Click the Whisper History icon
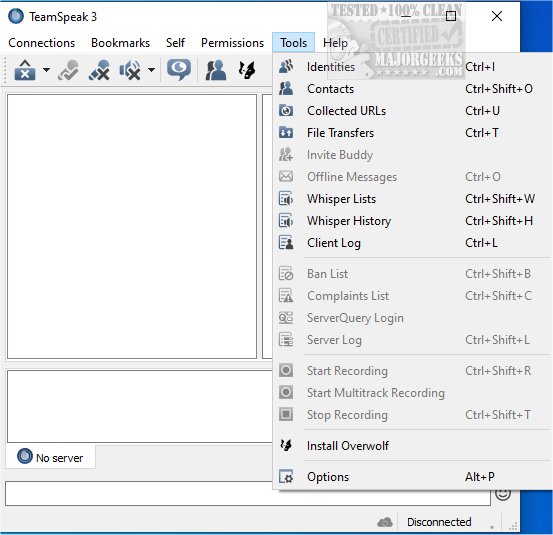553x535 pixels. pos(286,221)
